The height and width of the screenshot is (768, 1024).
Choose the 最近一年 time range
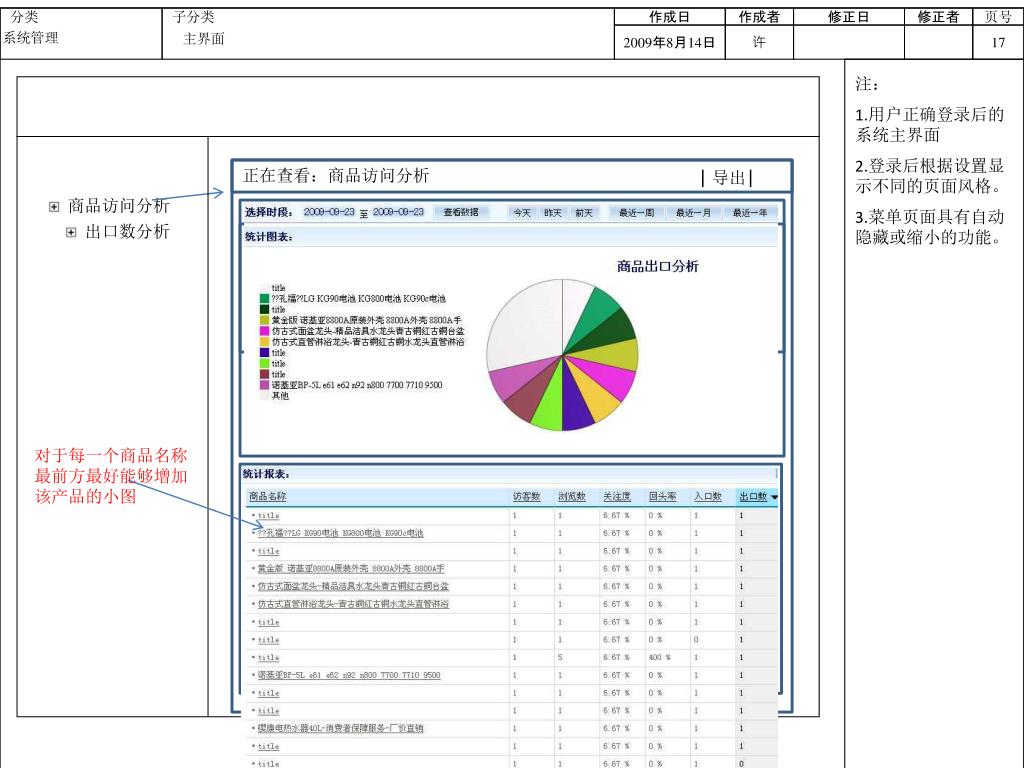pos(750,213)
